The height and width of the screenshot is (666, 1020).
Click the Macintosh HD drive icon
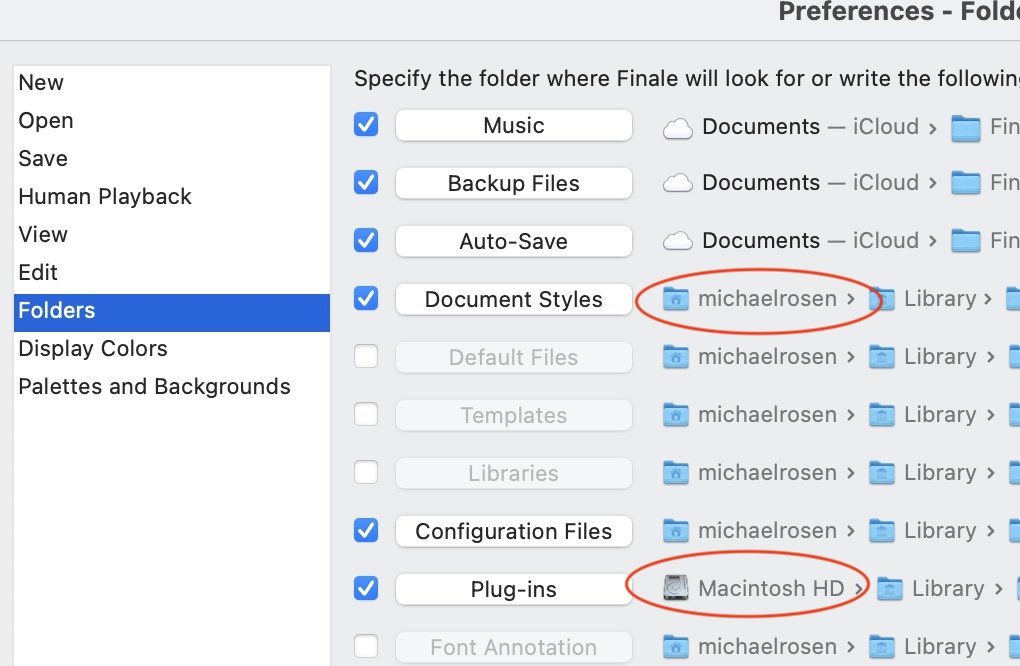click(x=677, y=589)
